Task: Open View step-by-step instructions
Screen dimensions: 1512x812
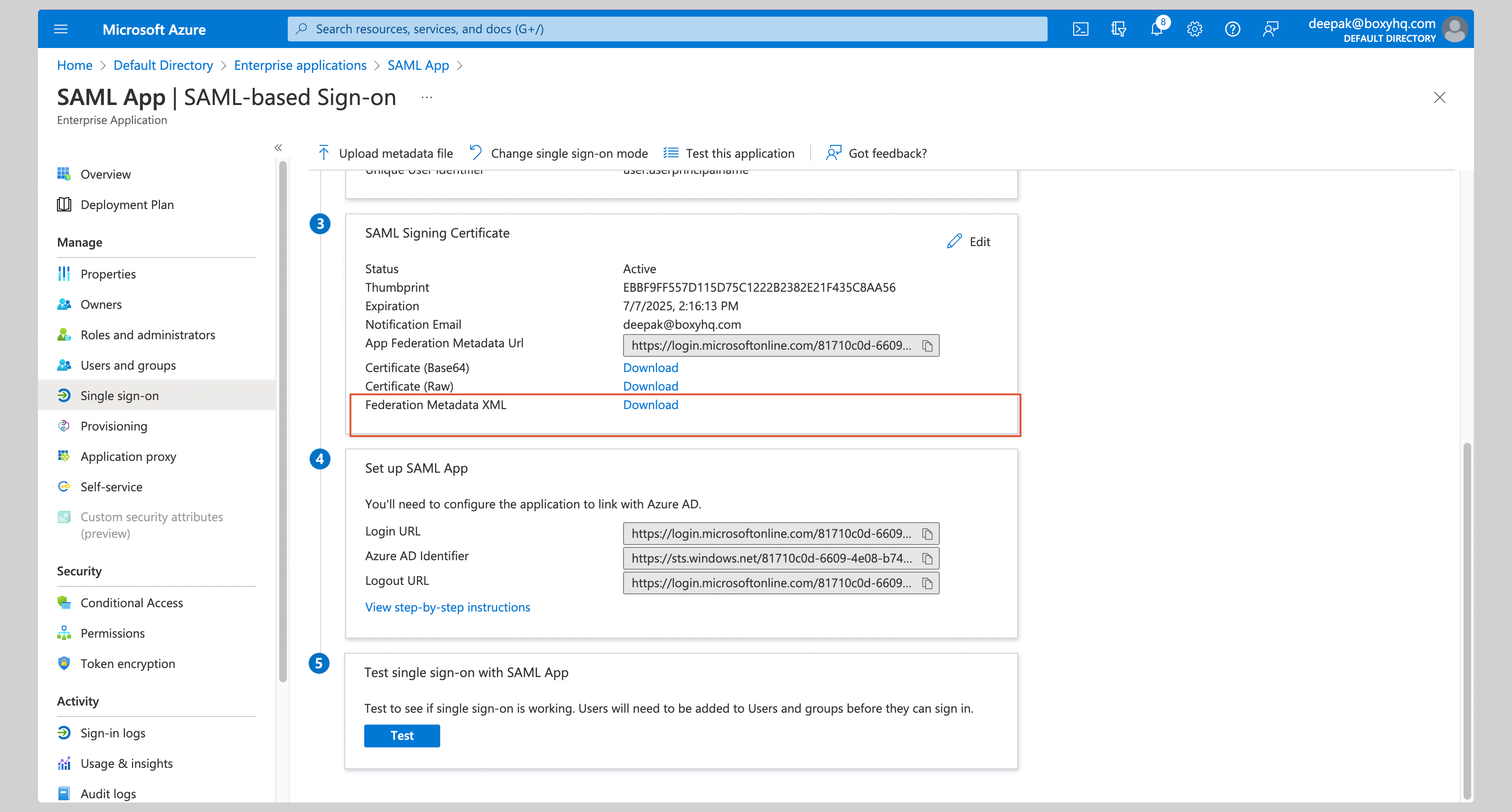Action: pyautogui.click(x=447, y=606)
